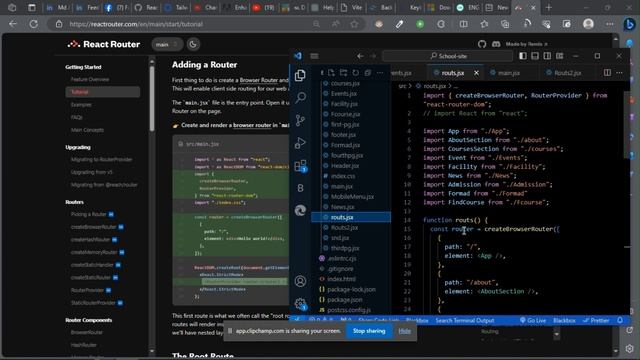The height and width of the screenshot is (360, 640).
Task: Open index.html in Explorer
Action: click(341, 279)
